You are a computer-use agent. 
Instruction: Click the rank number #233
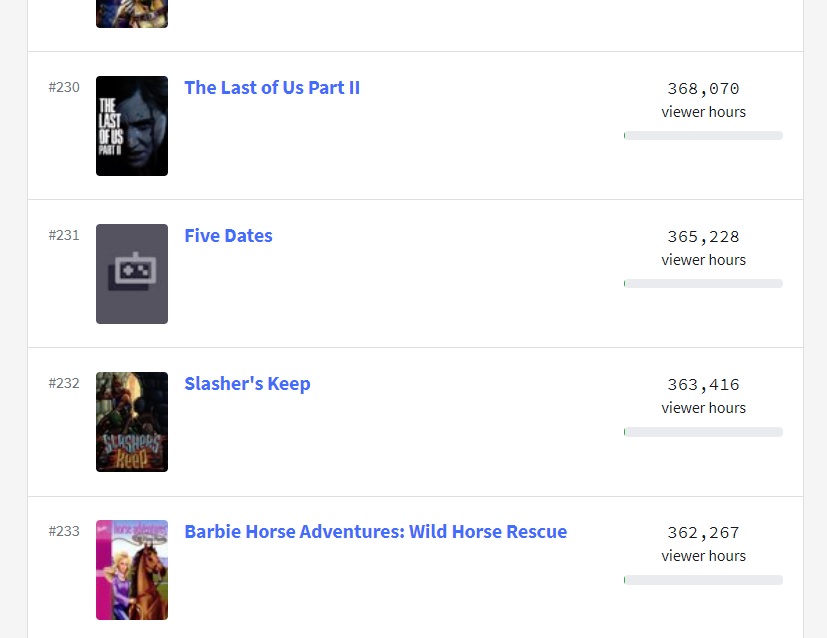(x=64, y=531)
